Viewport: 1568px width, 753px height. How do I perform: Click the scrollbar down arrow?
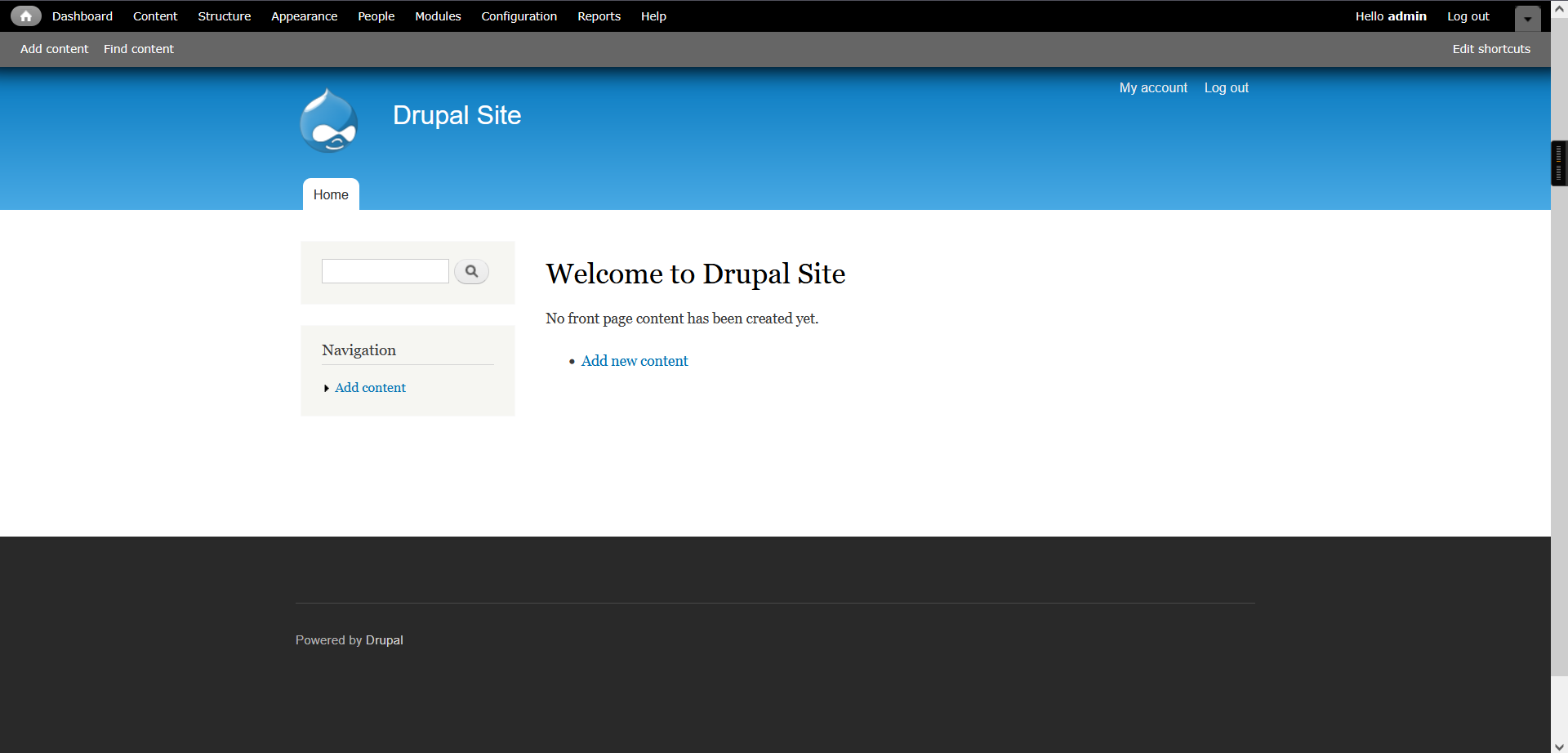tap(1559, 746)
